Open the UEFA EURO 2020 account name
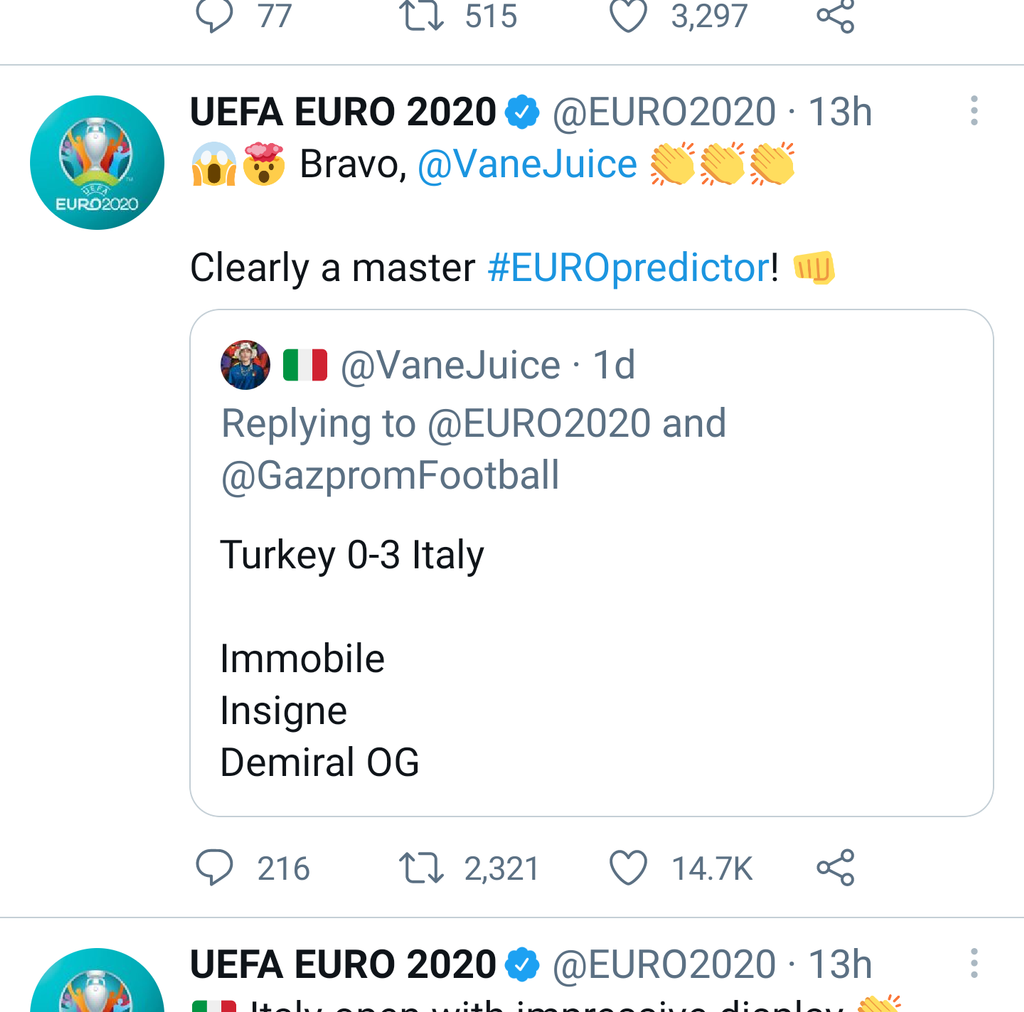The width and height of the screenshot is (1024, 1012). 343,113
